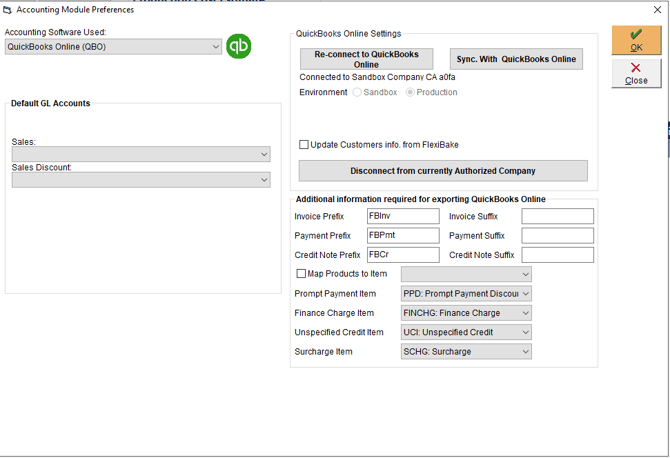Click the Invoice Suffix field
The width and height of the screenshot is (670, 458).
[x=558, y=216]
